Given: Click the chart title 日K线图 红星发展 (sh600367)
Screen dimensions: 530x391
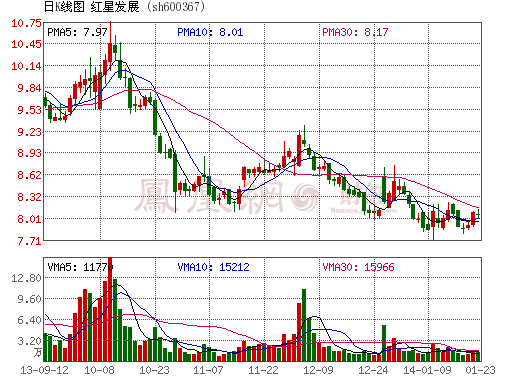Looking at the screenshot, I should coord(124,7).
